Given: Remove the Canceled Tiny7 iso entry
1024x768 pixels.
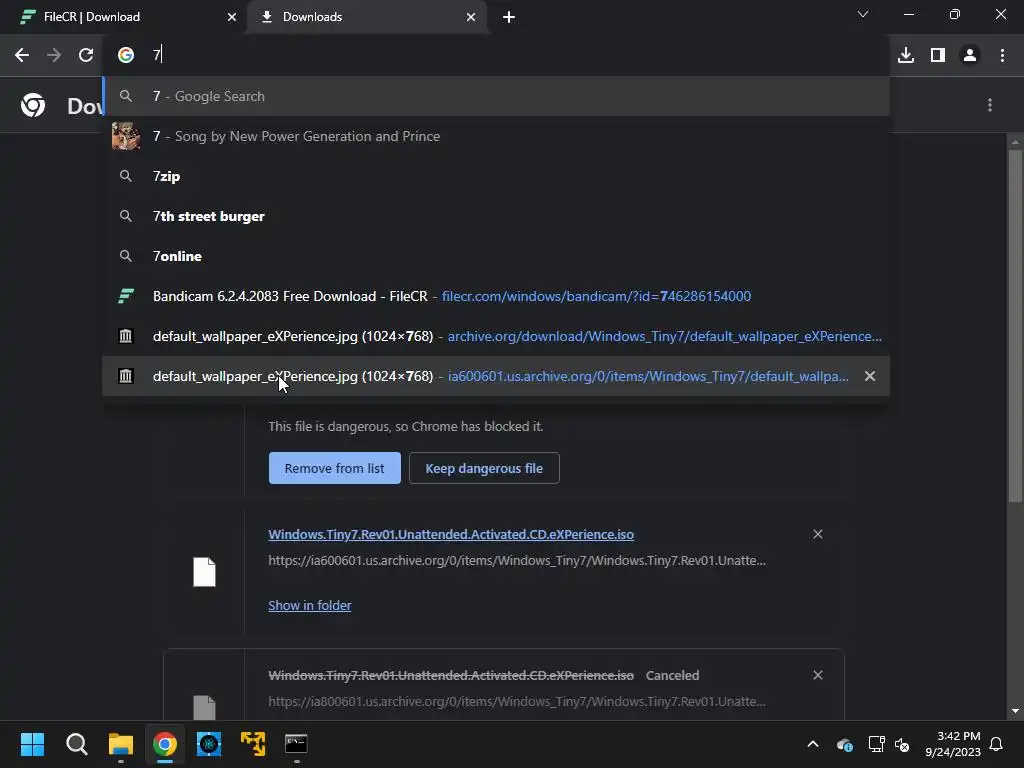Looking at the screenshot, I should (818, 675).
